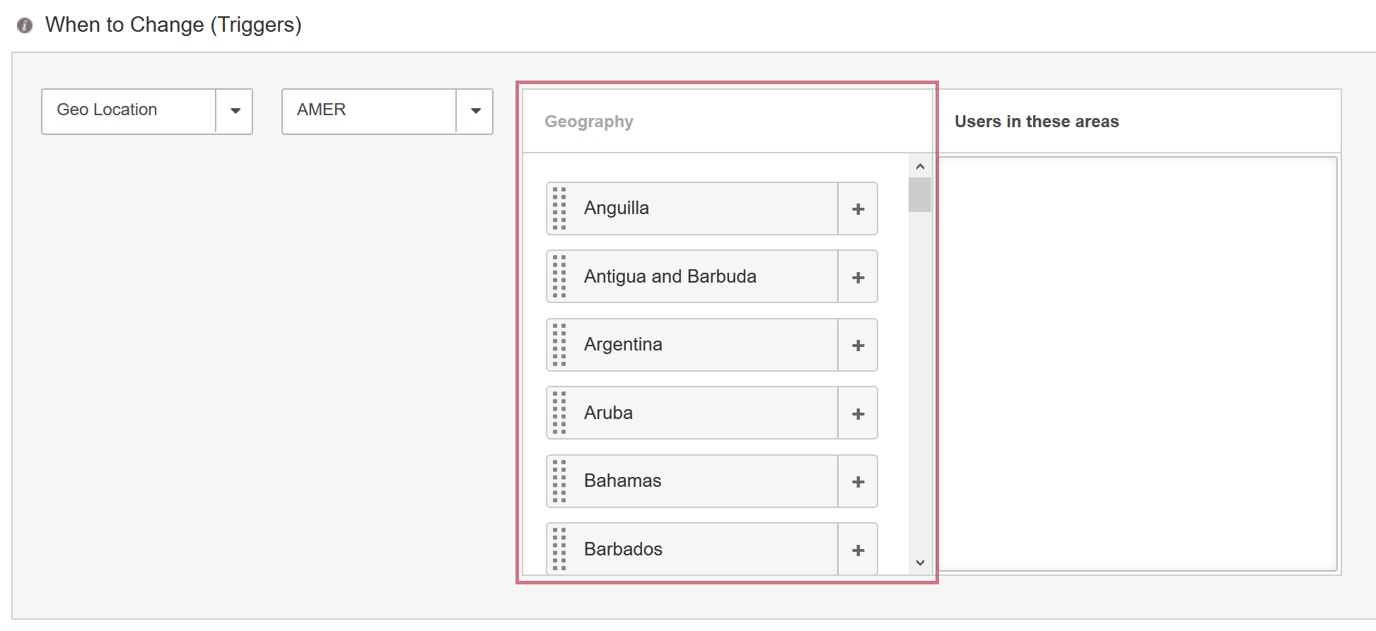Click the scroll-up arrow on the Geography list
Screen dimensions: 1376x631
point(919,165)
